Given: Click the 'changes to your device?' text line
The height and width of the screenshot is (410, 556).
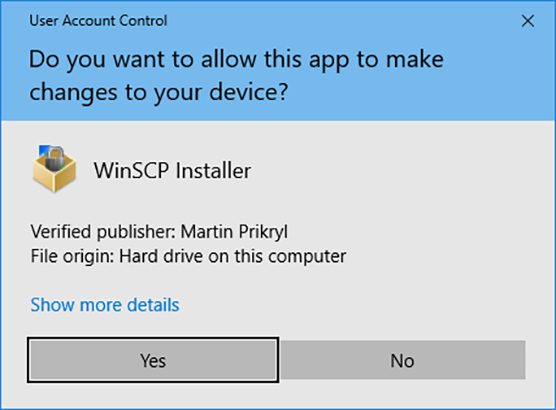Looking at the screenshot, I should pos(159,92).
